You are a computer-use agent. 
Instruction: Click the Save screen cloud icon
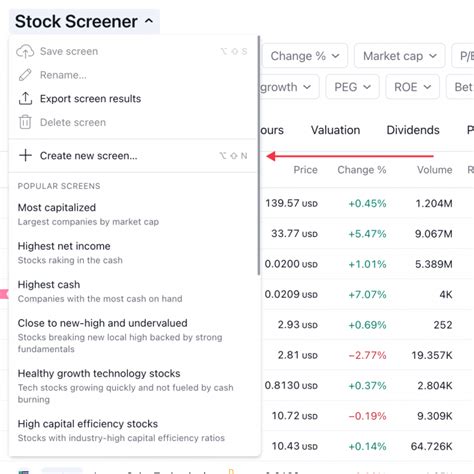tap(25, 52)
